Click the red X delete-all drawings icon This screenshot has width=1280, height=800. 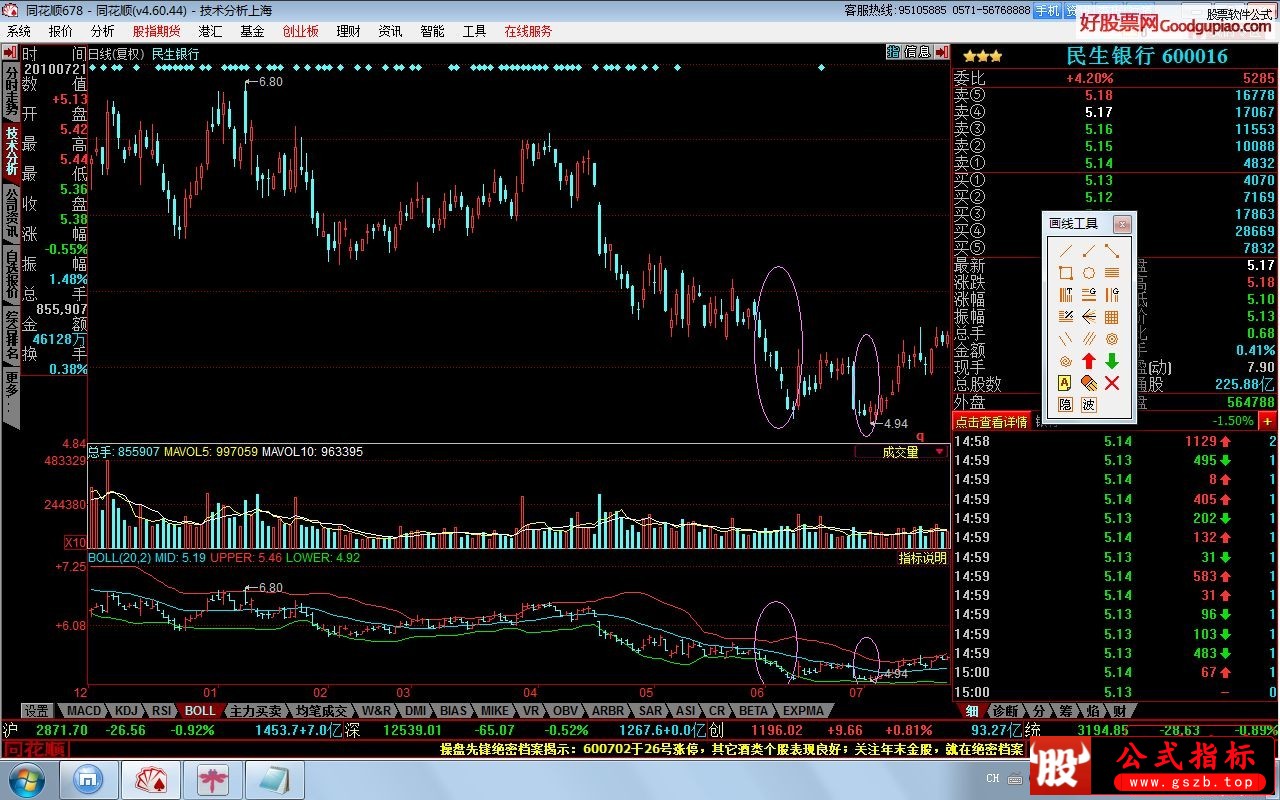point(1112,383)
